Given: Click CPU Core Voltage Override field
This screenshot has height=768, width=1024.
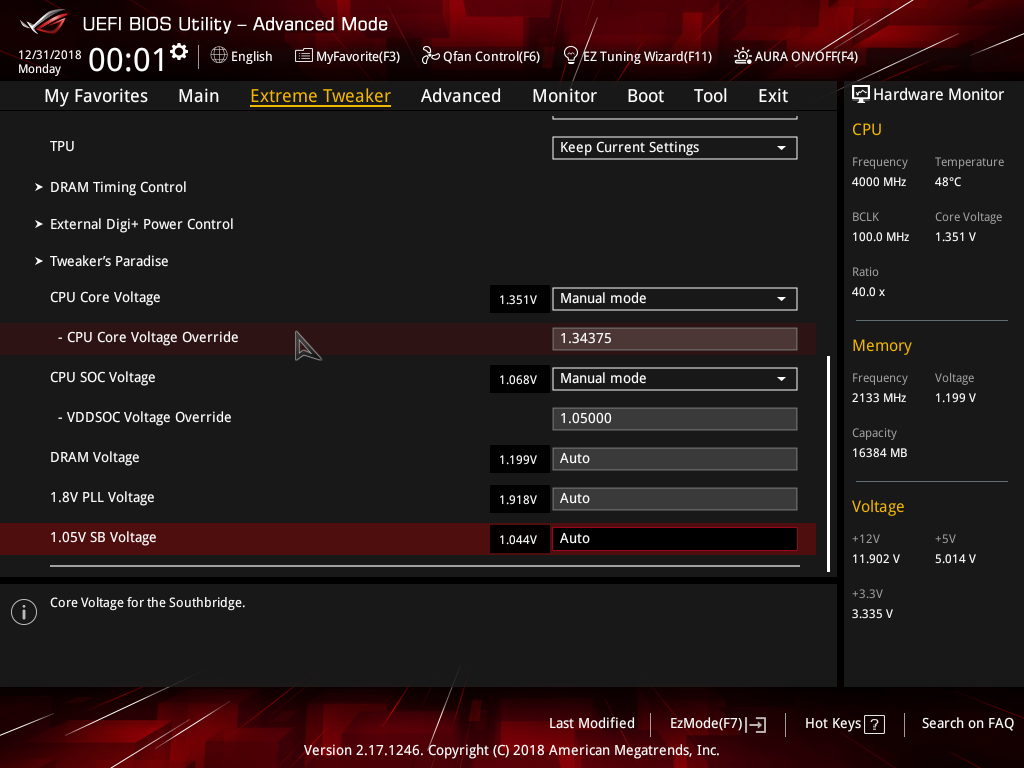Looking at the screenshot, I should tap(675, 338).
